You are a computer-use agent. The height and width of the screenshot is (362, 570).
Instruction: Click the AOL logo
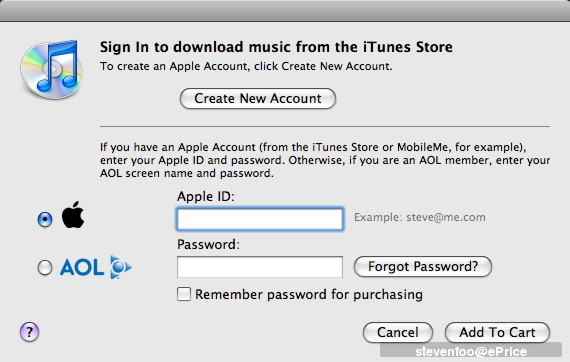(96, 267)
